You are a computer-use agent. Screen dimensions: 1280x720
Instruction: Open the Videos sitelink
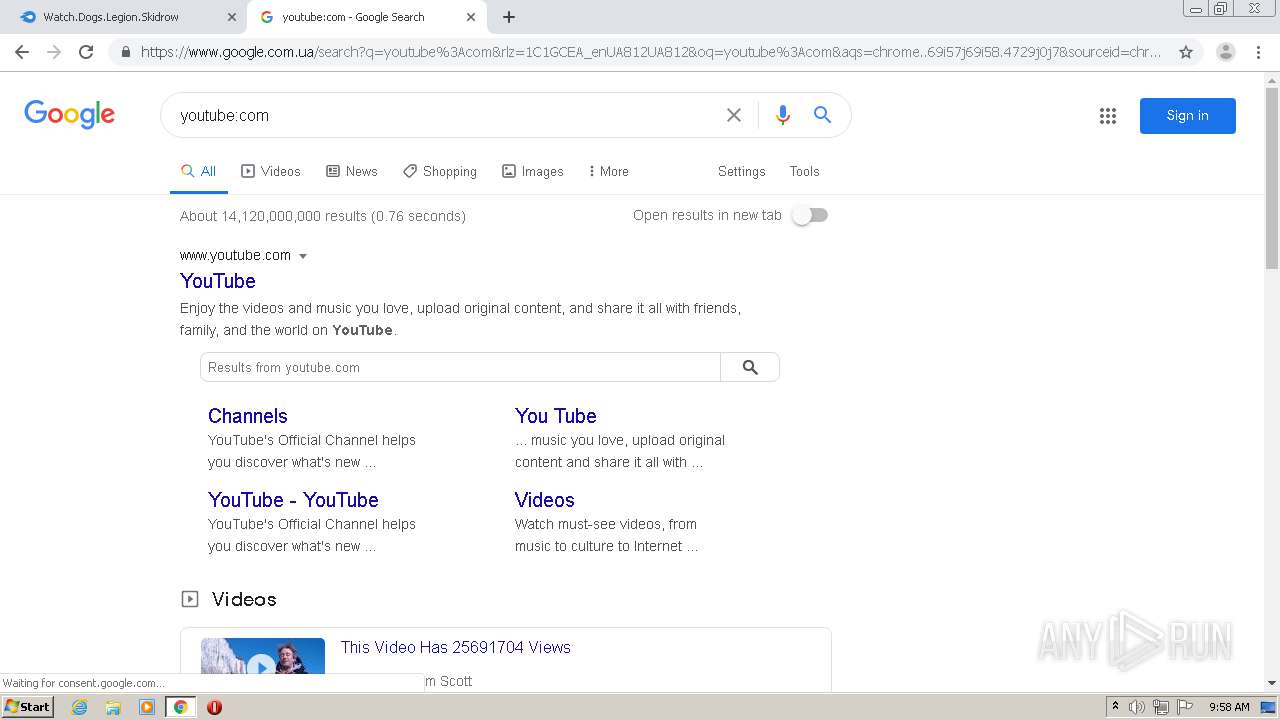pos(545,500)
